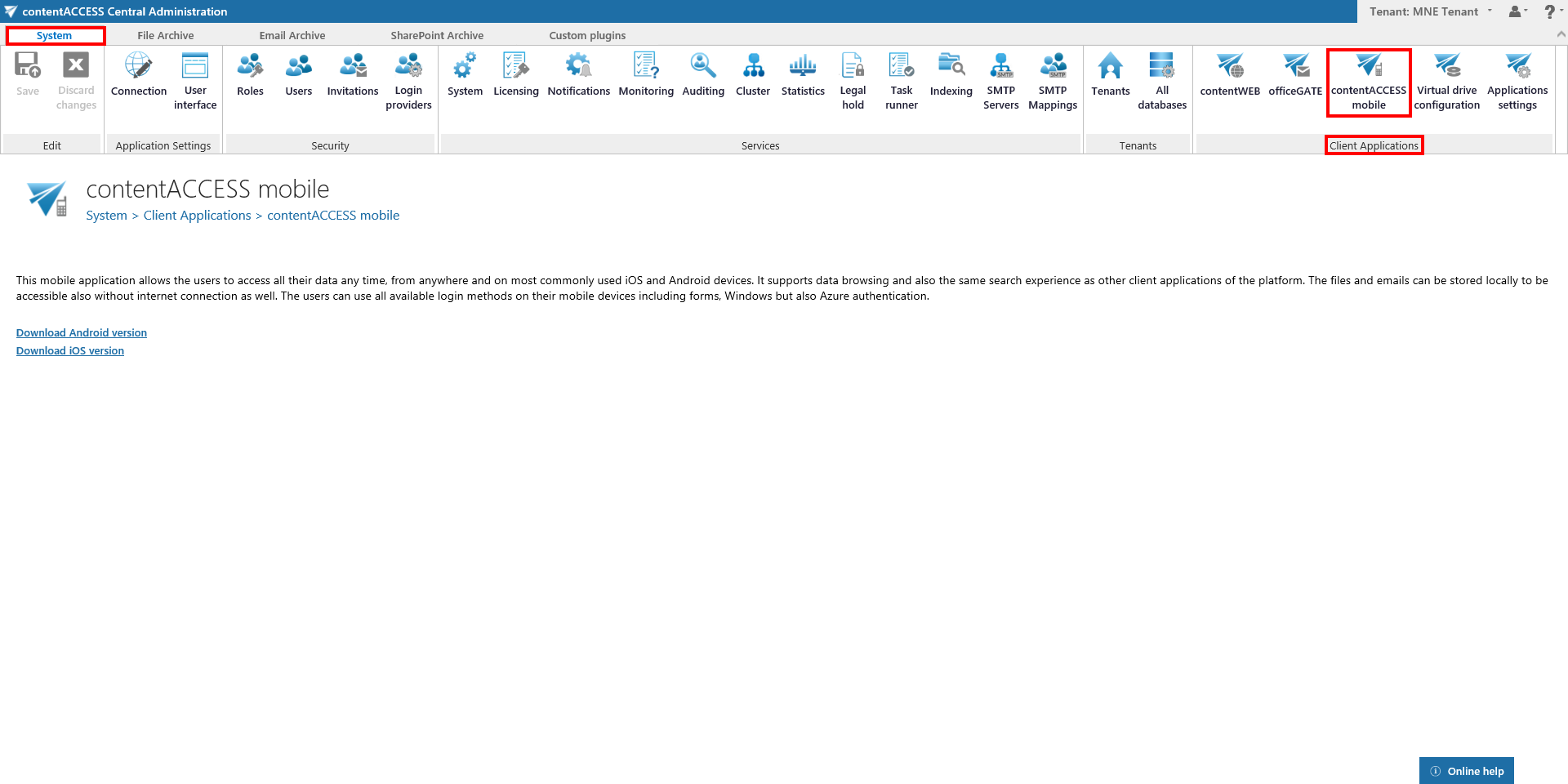Click the Download iOS version link
The height and width of the screenshot is (784, 1568).
(x=70, y=350)
